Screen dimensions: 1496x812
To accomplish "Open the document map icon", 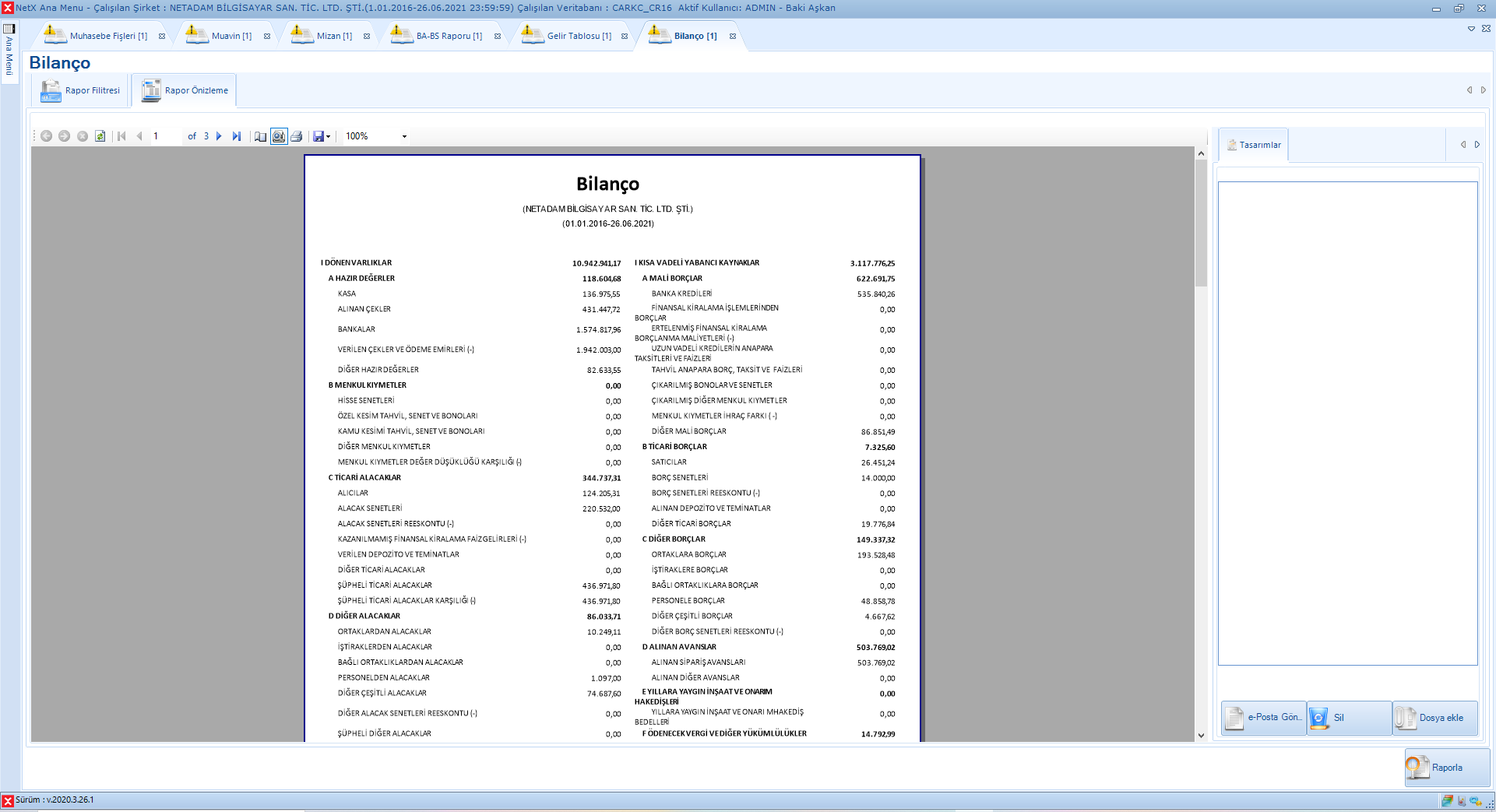I will [x=260, y=136].
